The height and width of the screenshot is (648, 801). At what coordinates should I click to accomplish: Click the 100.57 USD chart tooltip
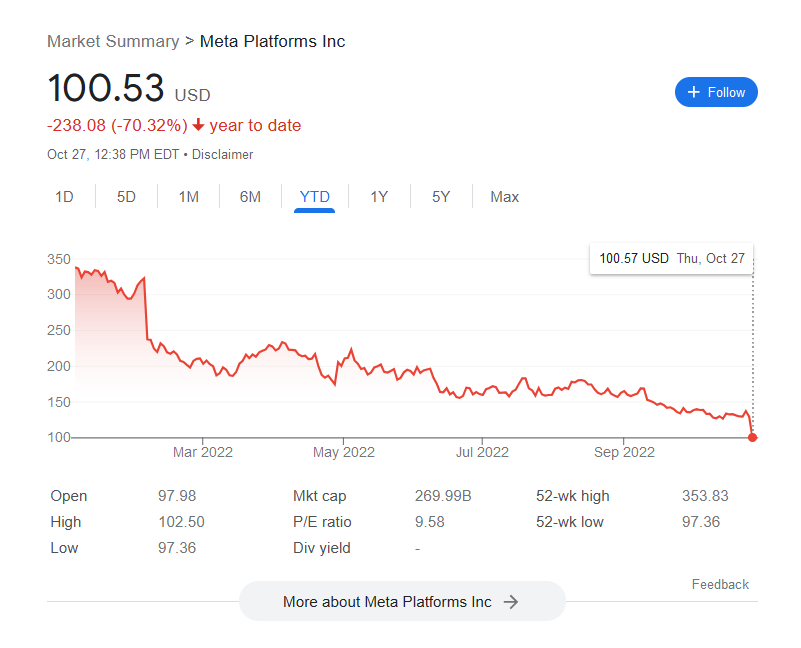671,259
